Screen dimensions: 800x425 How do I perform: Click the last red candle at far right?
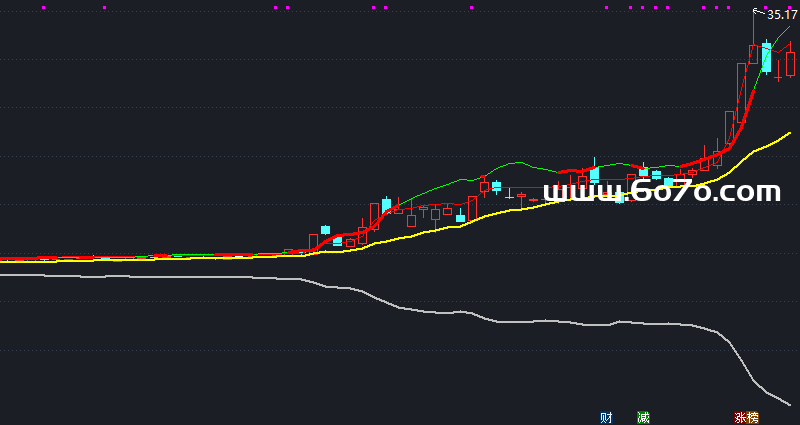click(790, 63)
